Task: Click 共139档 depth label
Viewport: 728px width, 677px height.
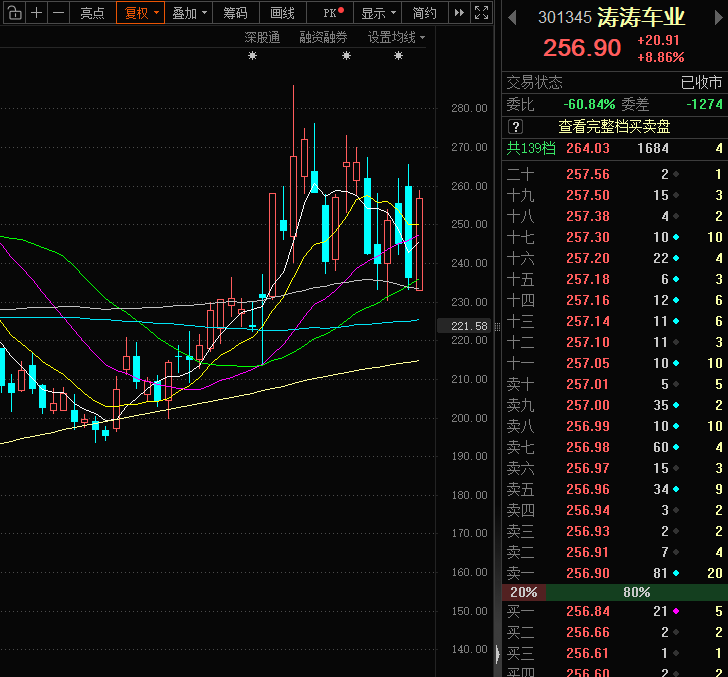Action: (x=531, y=148)
